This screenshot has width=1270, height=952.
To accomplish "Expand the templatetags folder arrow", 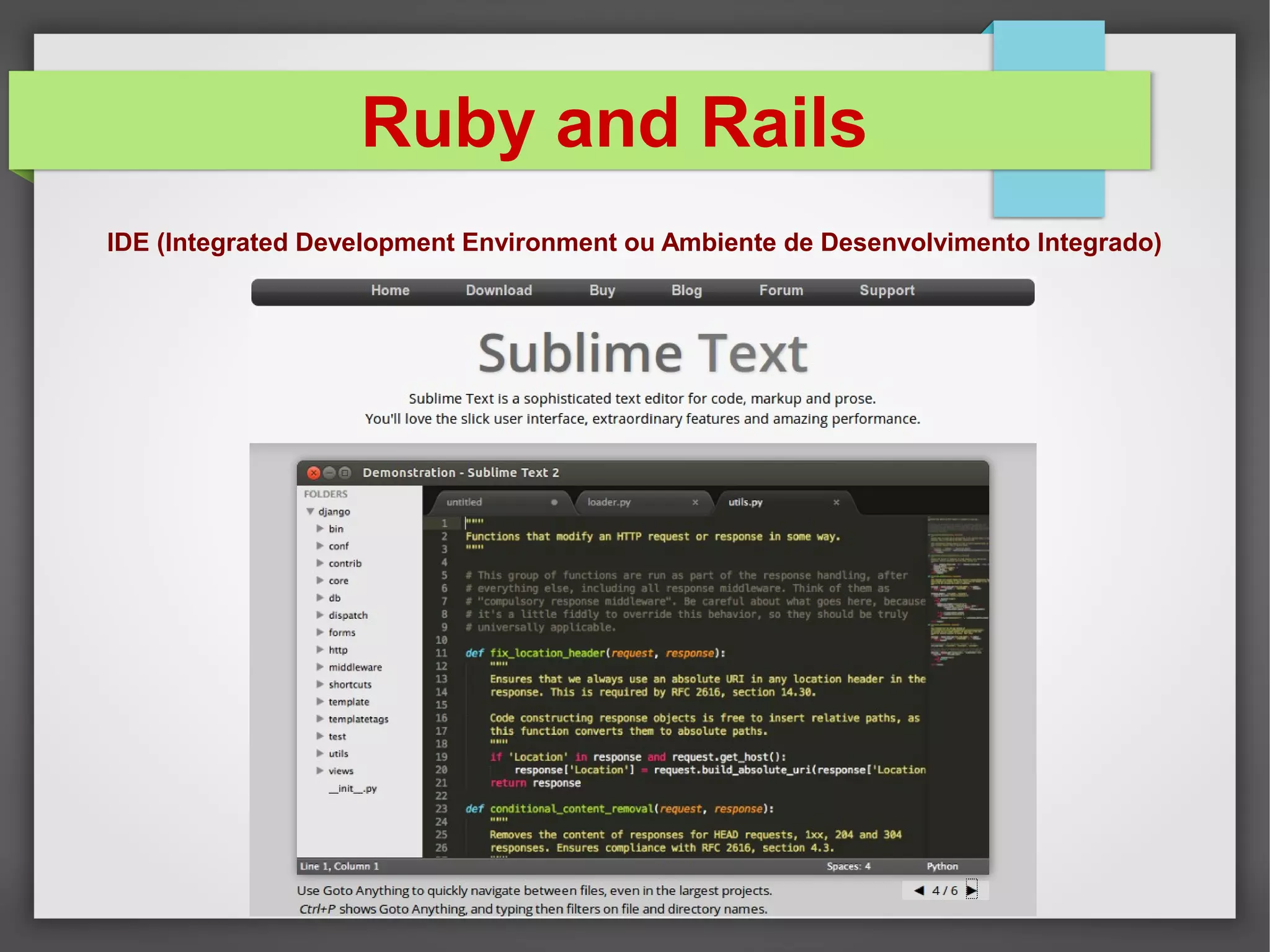I will [x=320, y=719].
